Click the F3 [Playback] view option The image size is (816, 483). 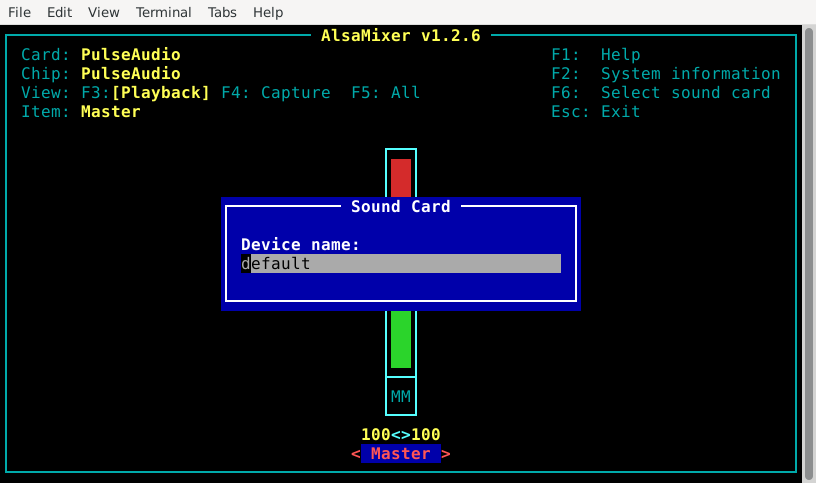coord(146,93)
